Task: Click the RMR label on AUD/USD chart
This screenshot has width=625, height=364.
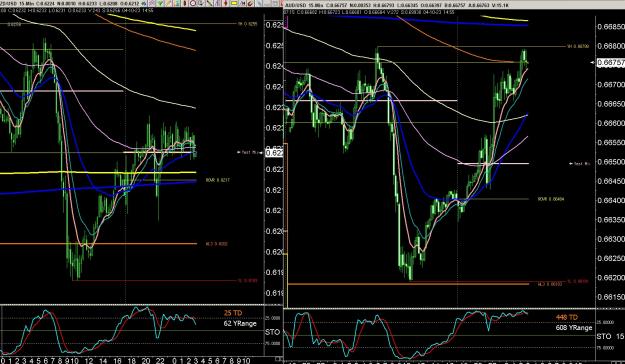Action: (x=551, y=199)
